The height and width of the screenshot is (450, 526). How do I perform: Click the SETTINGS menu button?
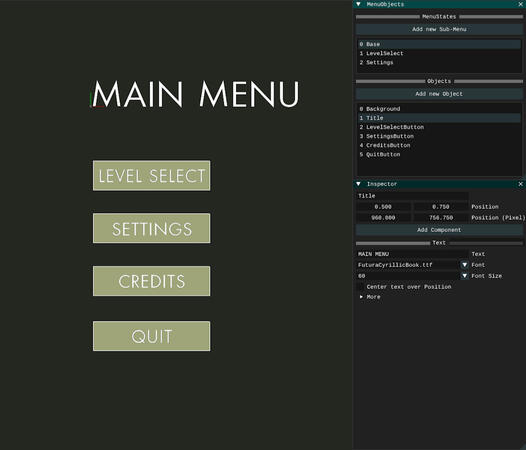coord(152,228)
